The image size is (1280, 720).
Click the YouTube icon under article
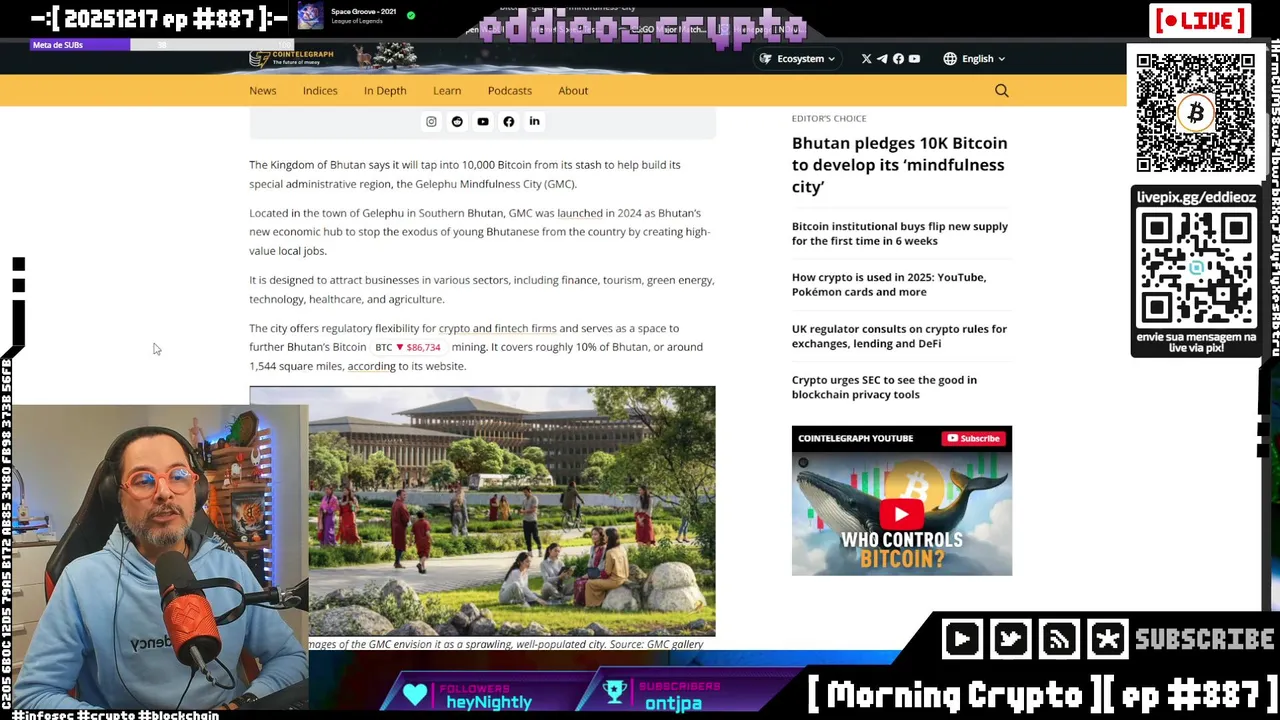tap(483, 122)
